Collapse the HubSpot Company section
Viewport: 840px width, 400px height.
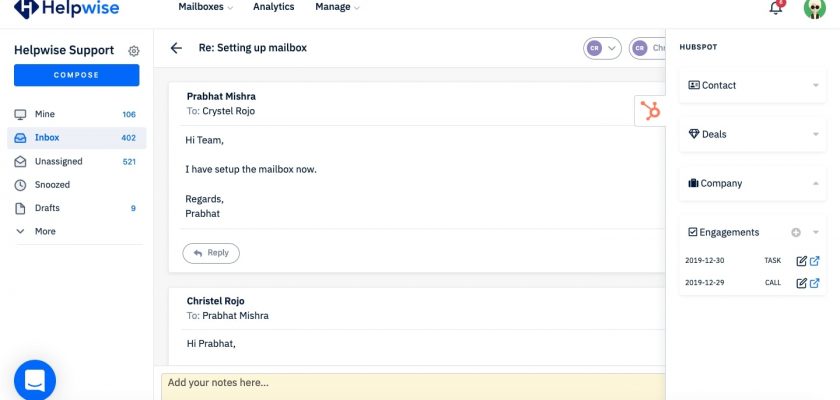753,183
